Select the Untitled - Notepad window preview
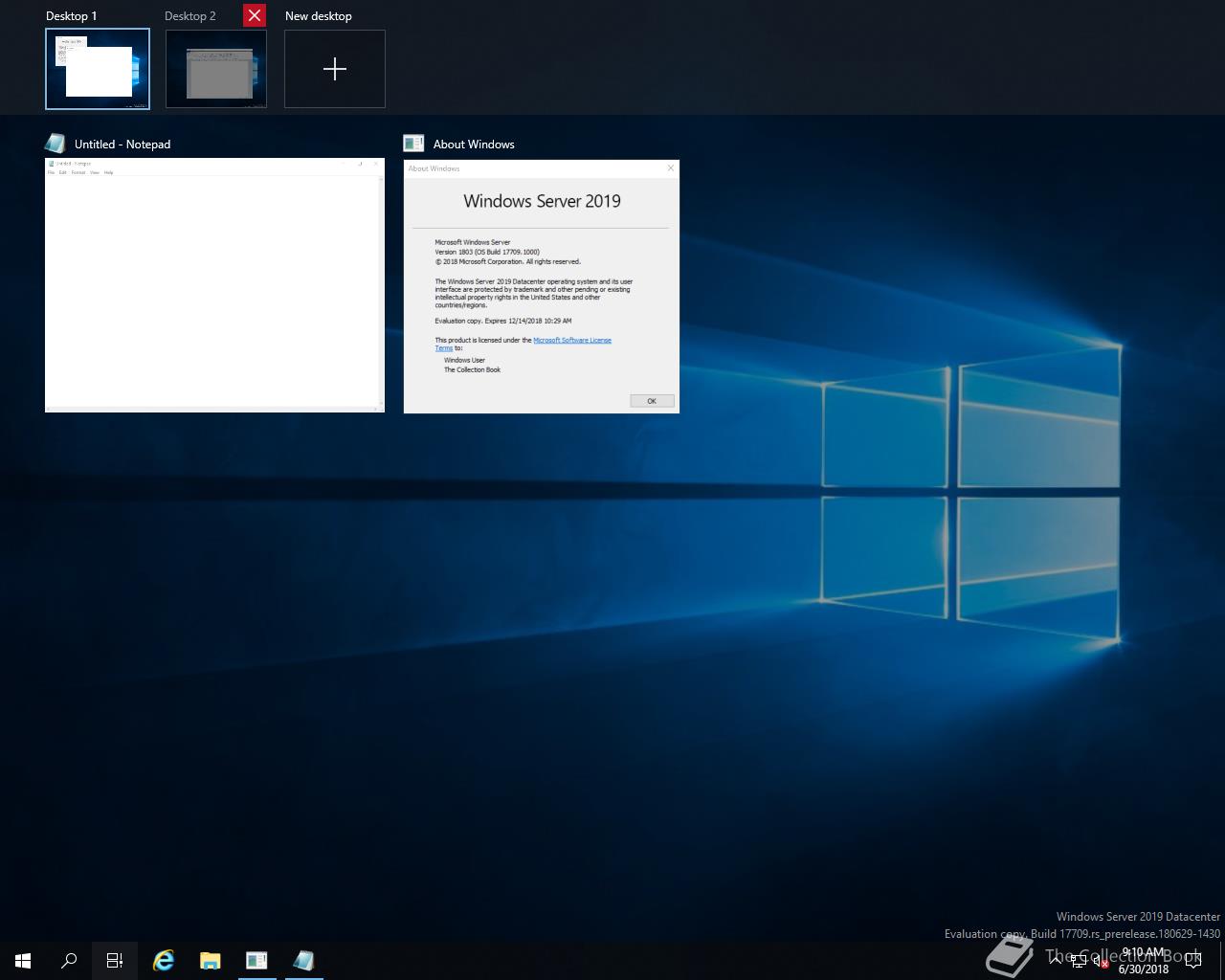1225x980 pixels. click(x=214, y=285)
